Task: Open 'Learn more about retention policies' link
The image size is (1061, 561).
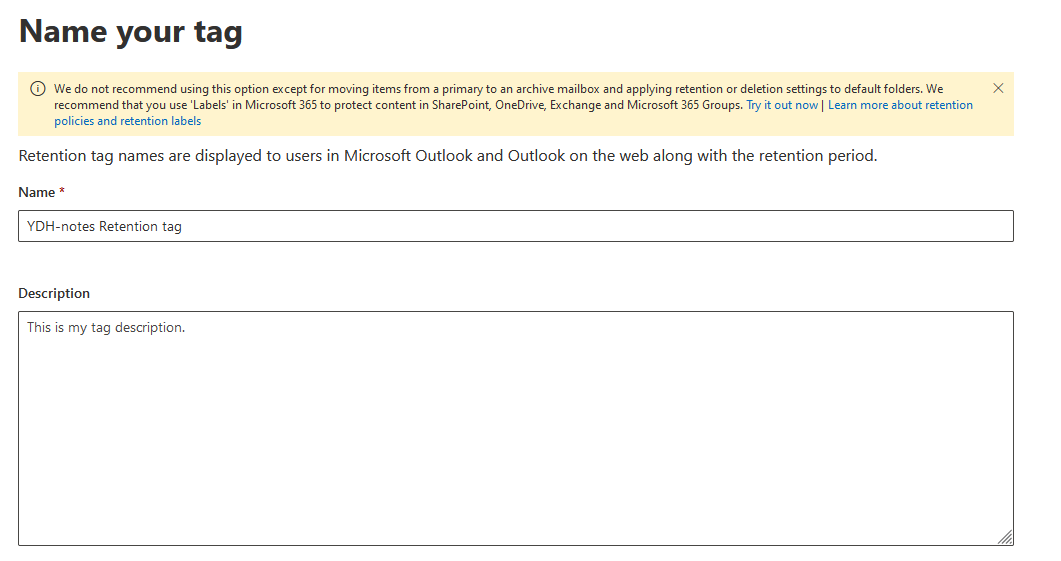Action: point(900,105)
